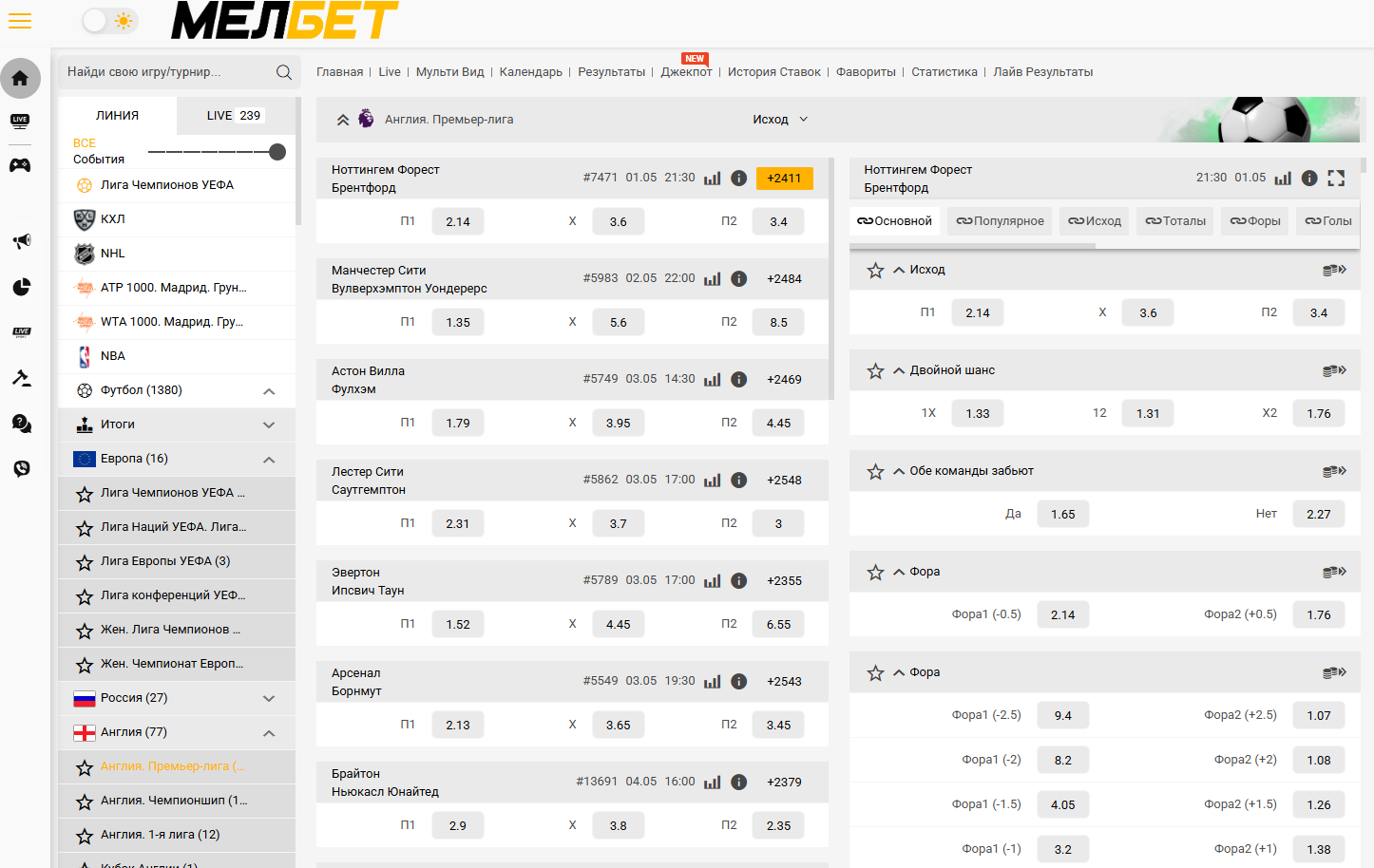The image size is (1374, 868).
Task: Open the gavel icon in sidebar
Action: coord(21,378)
